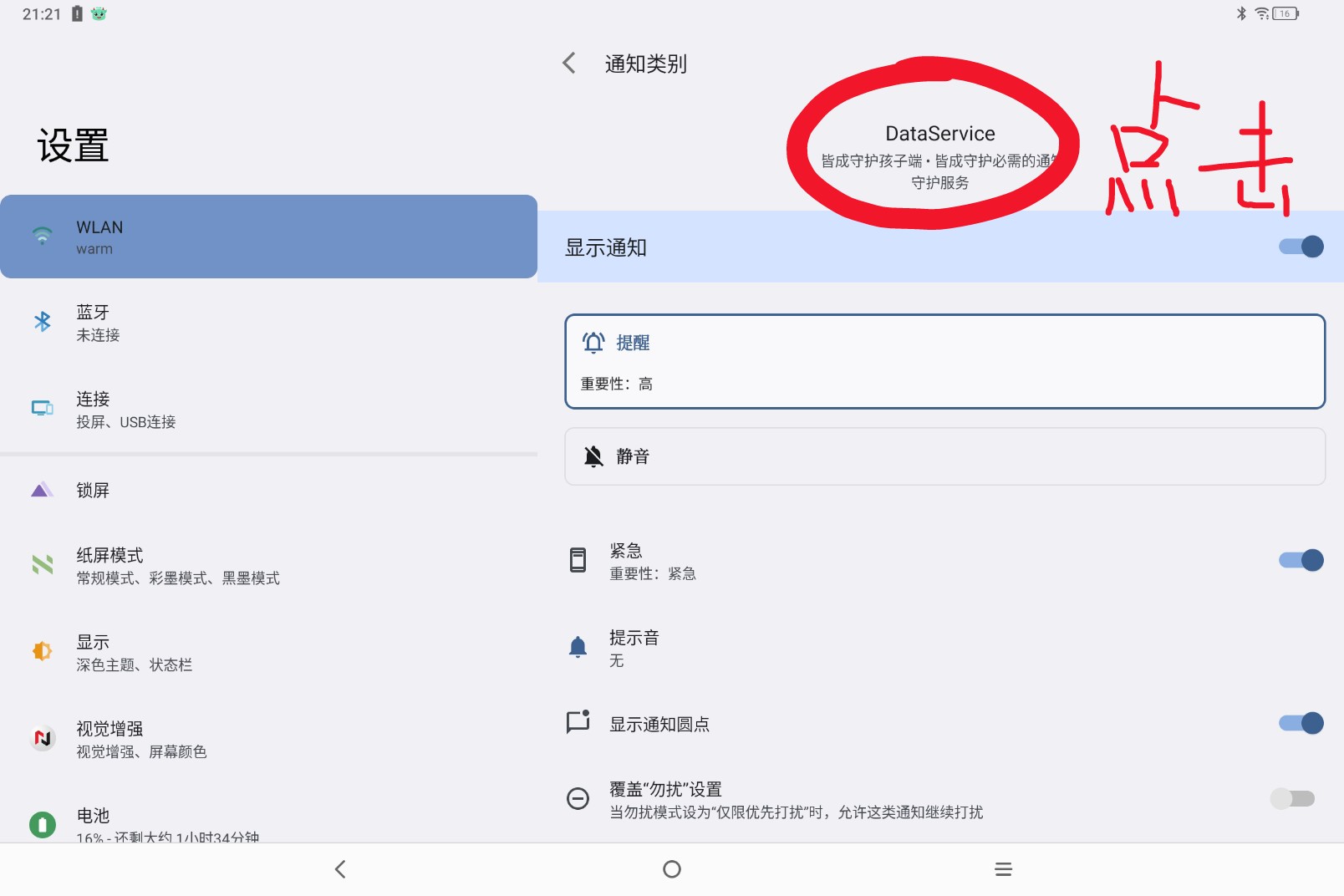The height and width of the screenshot is (896, 1344).
Task: Click the WLAN wifi icon
Action: coord(42,236)
